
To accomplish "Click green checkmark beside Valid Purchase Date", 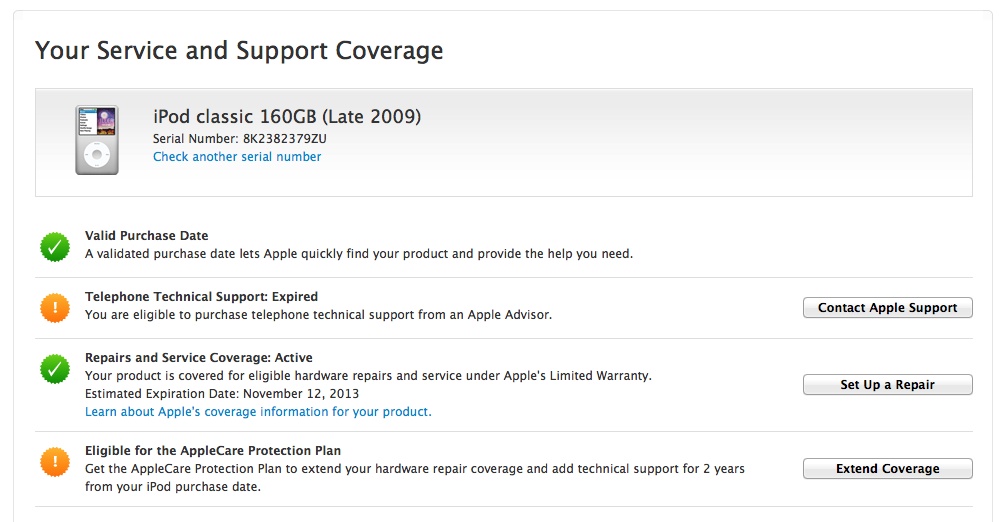I will tap(55, 246).
